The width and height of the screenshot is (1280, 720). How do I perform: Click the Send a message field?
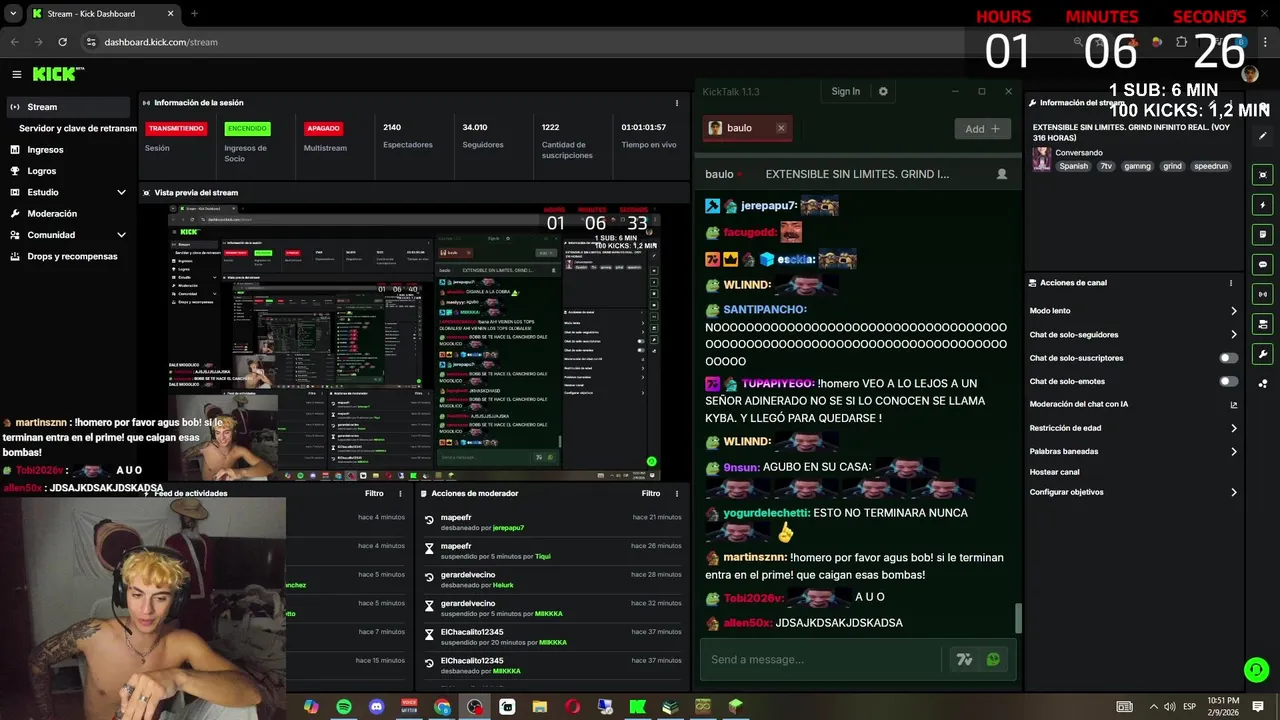tap(824, 659)
